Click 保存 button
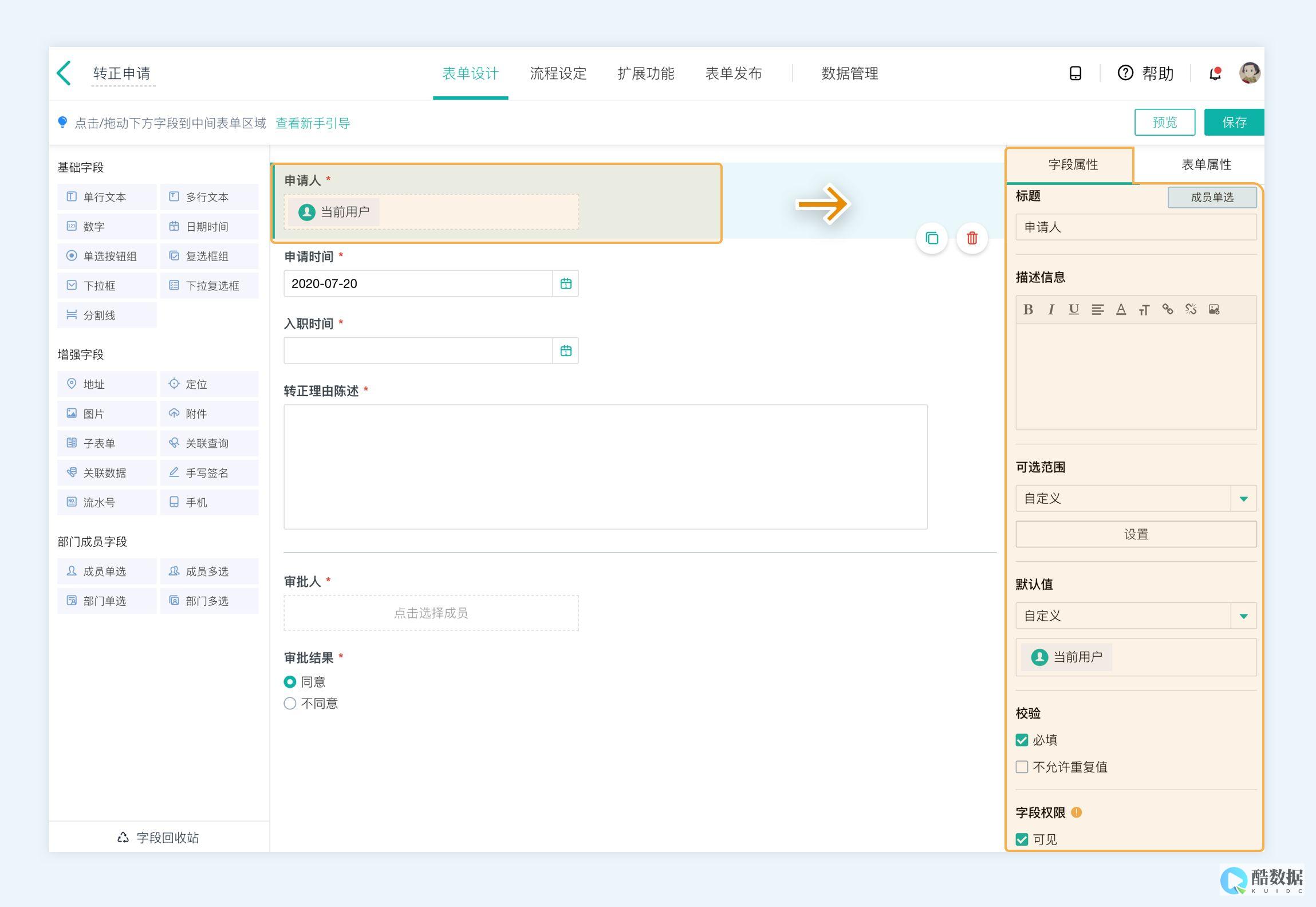The image size is (1316, 907). click(1234, 122)
